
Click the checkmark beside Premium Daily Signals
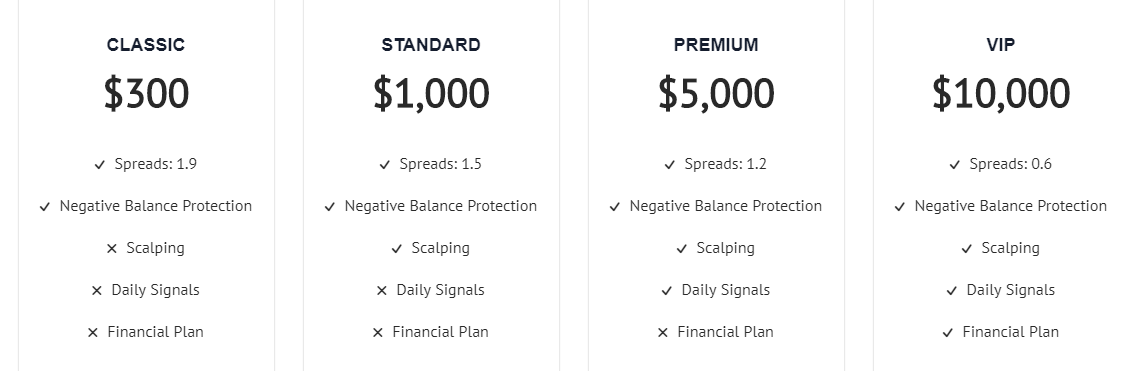pyautogui.click(x=667, y=290)
